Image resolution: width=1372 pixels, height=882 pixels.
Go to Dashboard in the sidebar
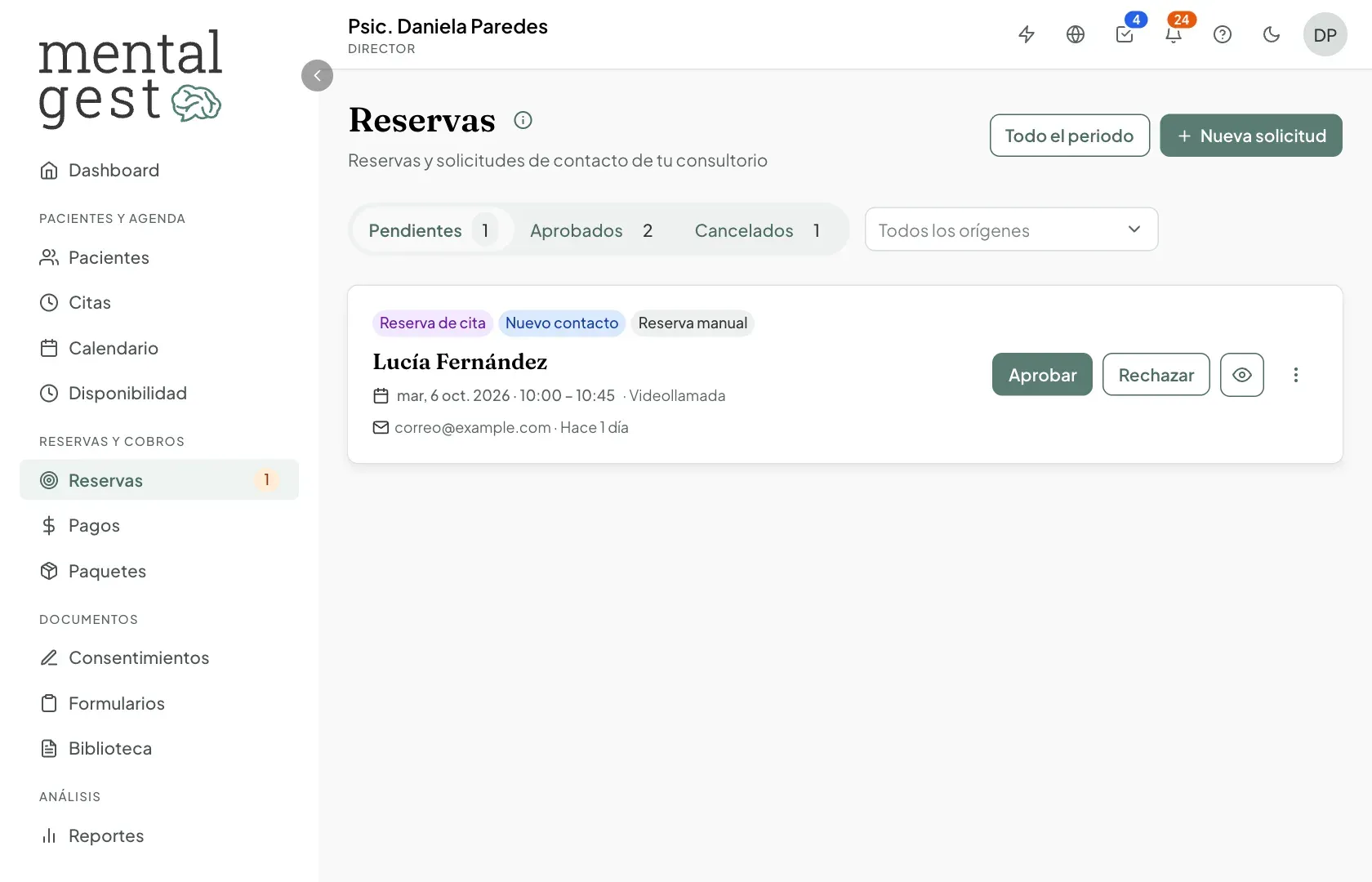pyautogui.click(x=159, y=170)
